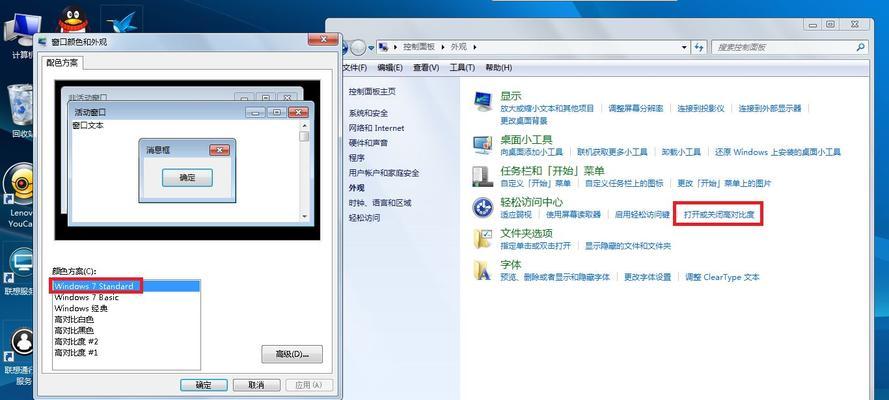Open the 帮助(H) menu

499,67
